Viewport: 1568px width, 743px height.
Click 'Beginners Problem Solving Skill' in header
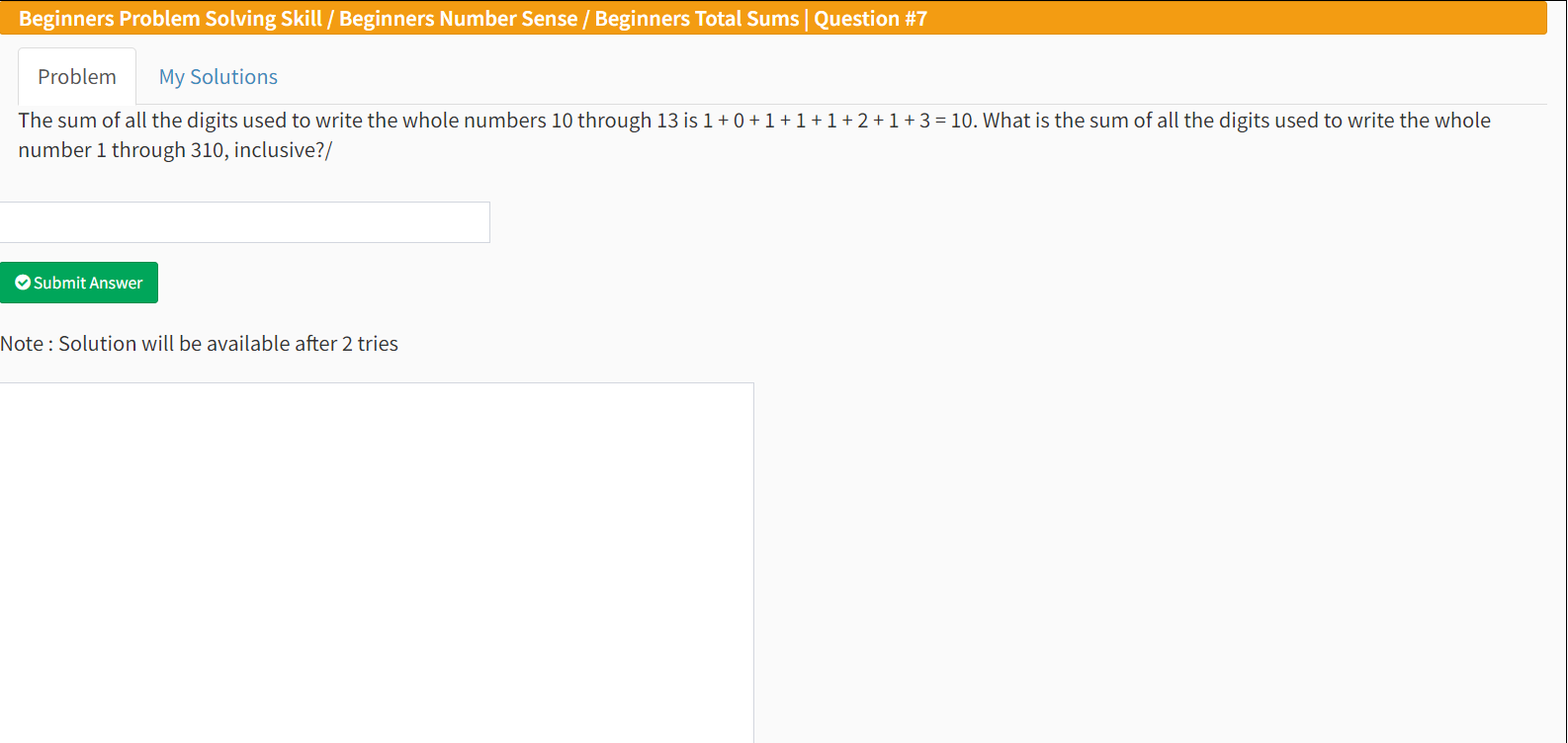pos(170,19)
